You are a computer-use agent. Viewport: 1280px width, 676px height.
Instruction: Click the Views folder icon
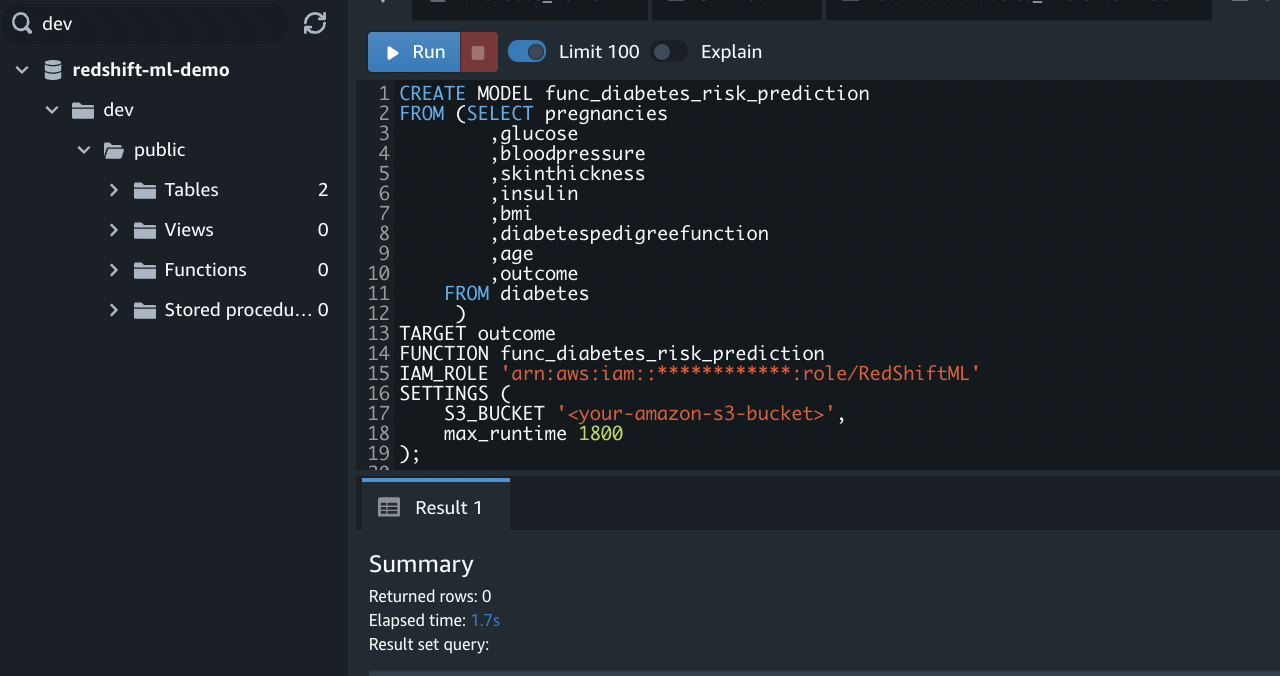click(x=146, y=230)
